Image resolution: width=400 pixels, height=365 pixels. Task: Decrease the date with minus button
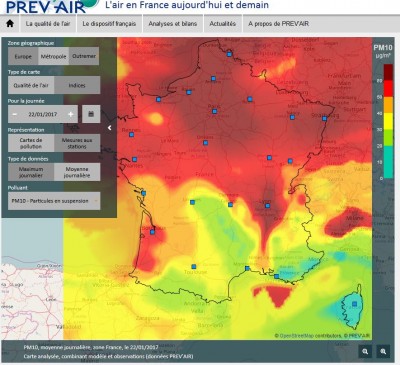click(x=15, y=114)
